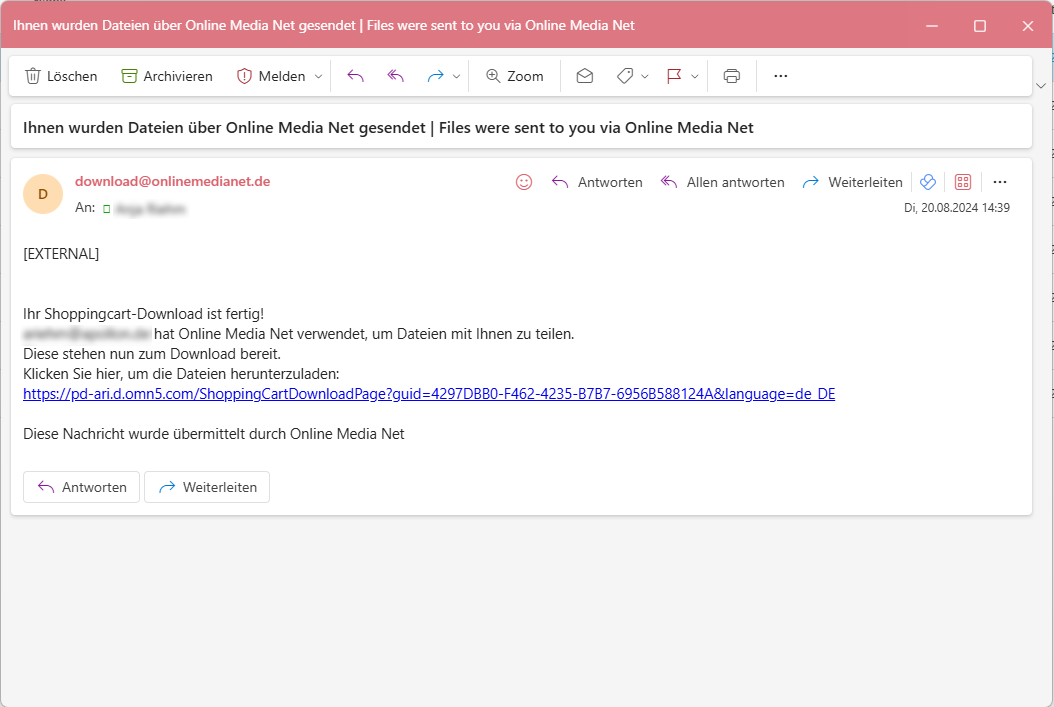This screenshot has height=707, width=1054.
Task: Select the sender address download@onlinemedianet.de
Action: 172,183
